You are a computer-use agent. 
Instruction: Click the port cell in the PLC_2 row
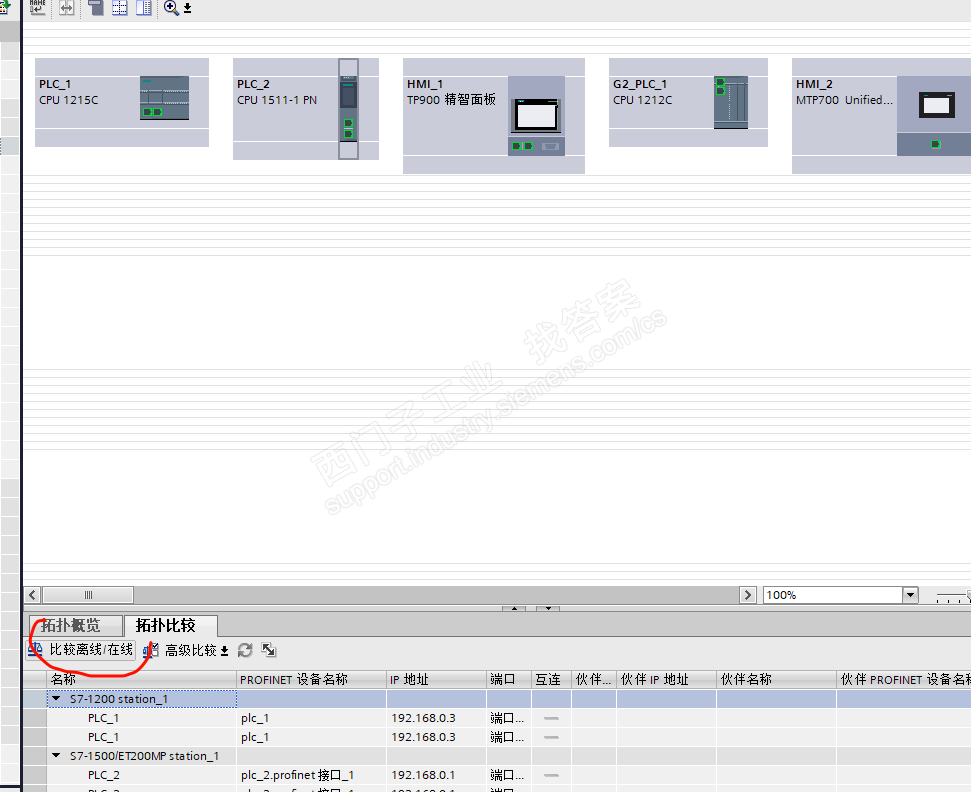[x=509, y=775]
